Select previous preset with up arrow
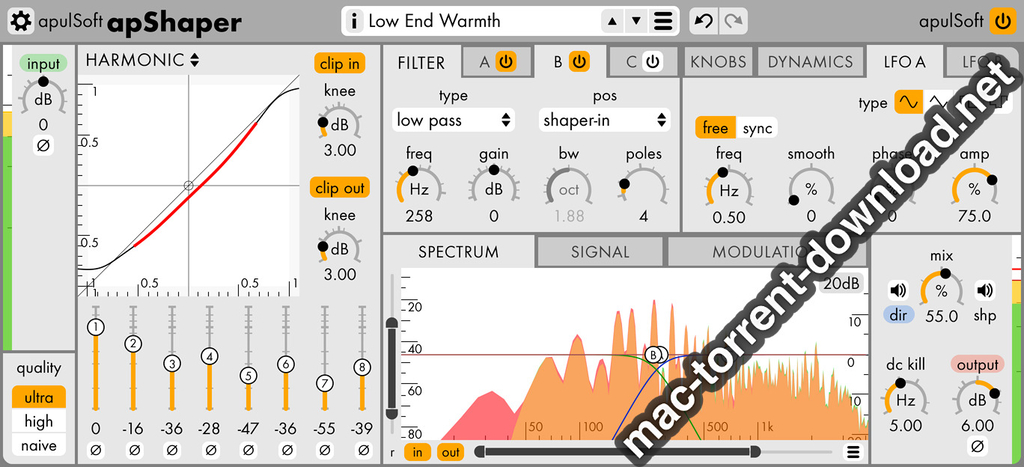The image size is (1024, 467). coord(613,21)
